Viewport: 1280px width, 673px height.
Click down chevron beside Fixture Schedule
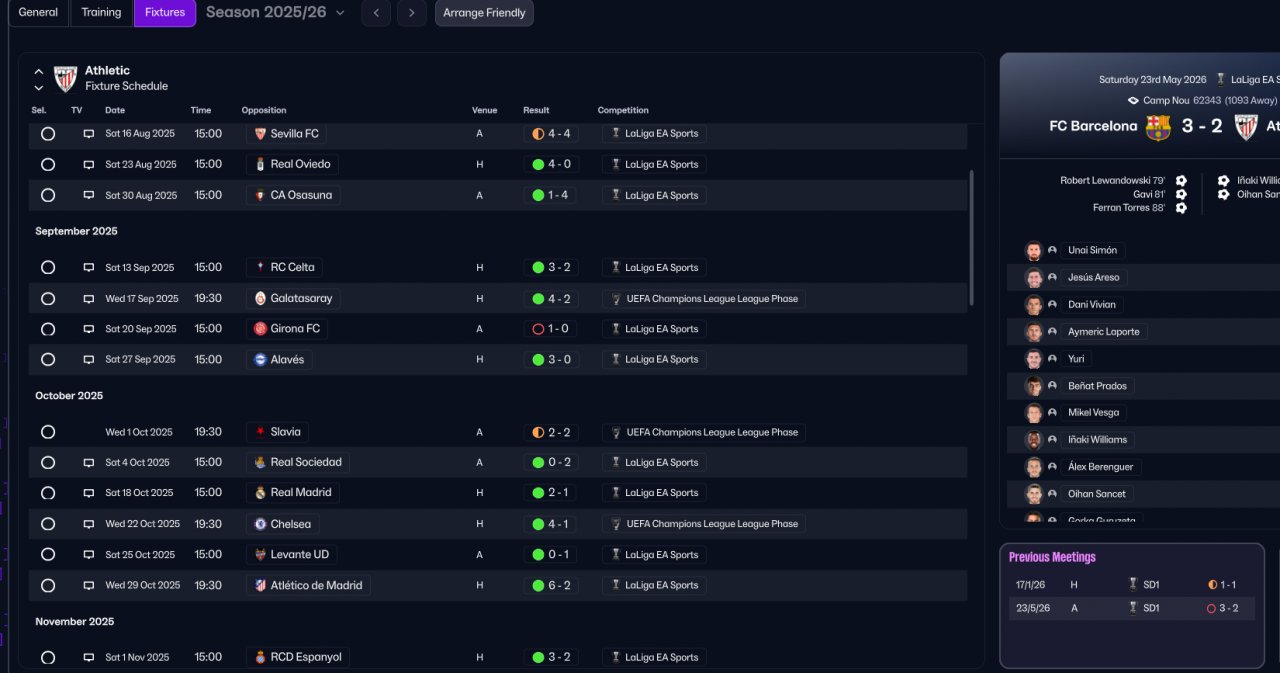pyautogui.click(x=39, y=87)
